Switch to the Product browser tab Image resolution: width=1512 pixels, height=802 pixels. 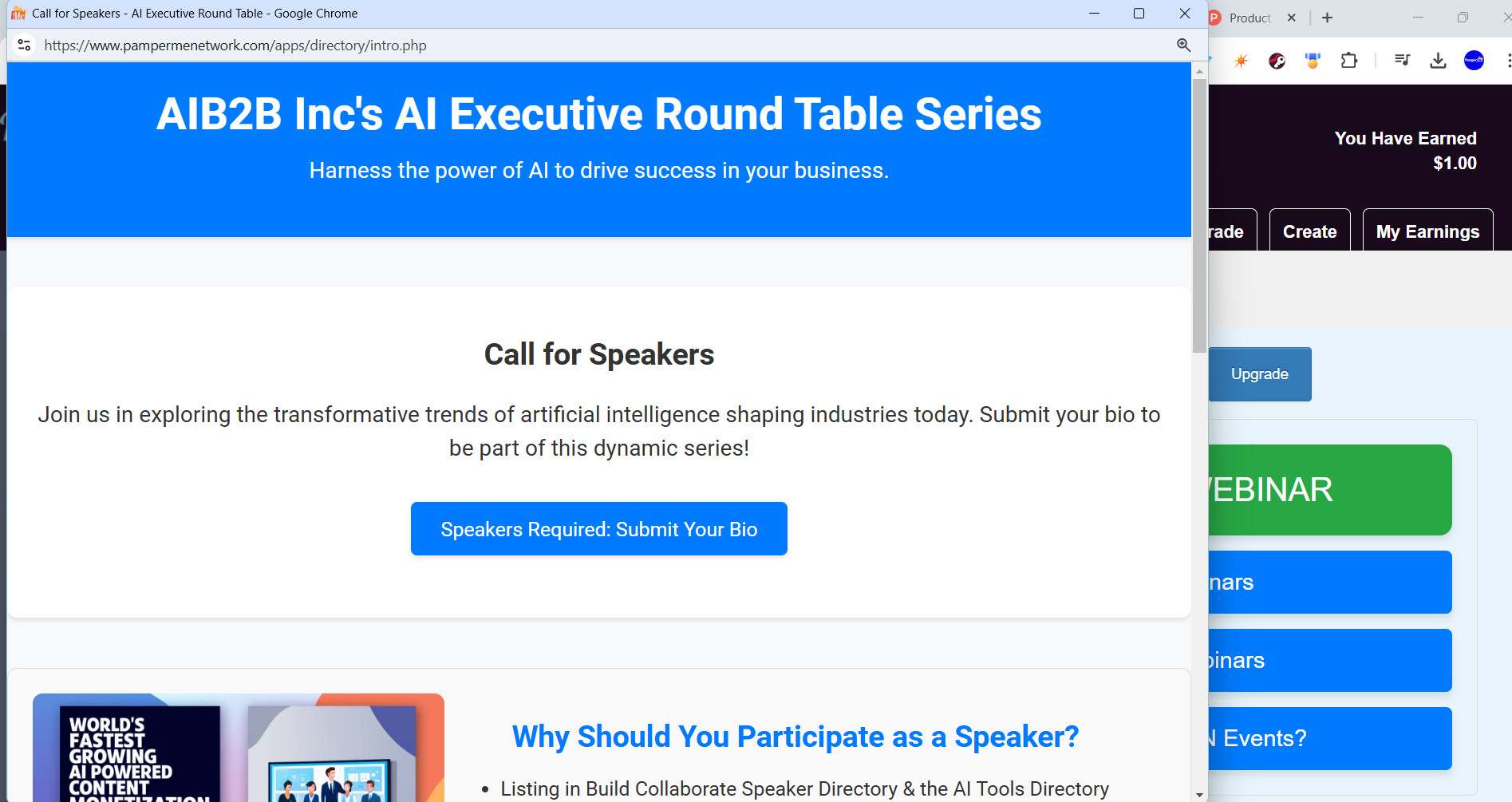pyautogui.click(x=1249, y=18)
